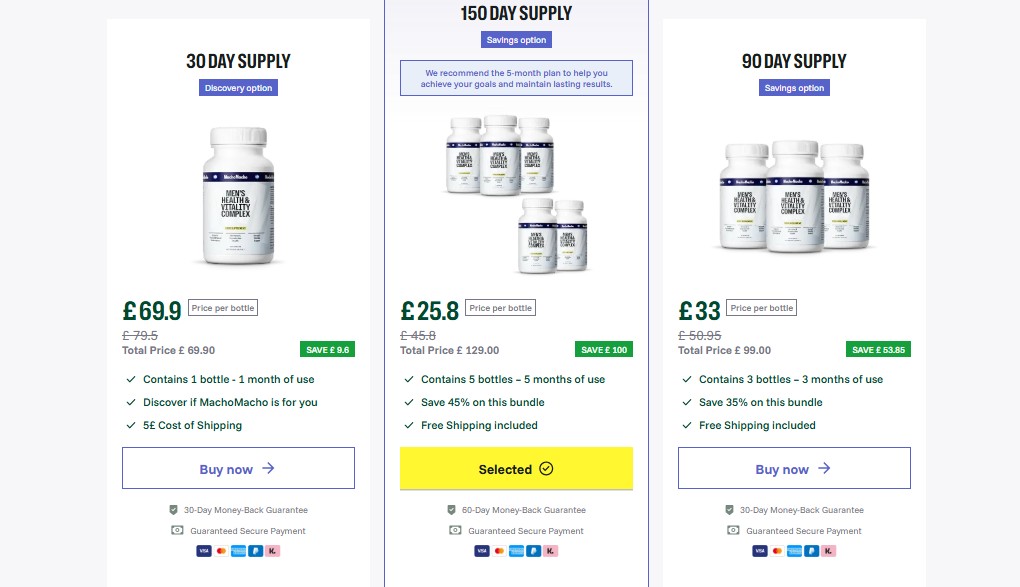Click the SAVE £ 100 green badge

point(604,350)
